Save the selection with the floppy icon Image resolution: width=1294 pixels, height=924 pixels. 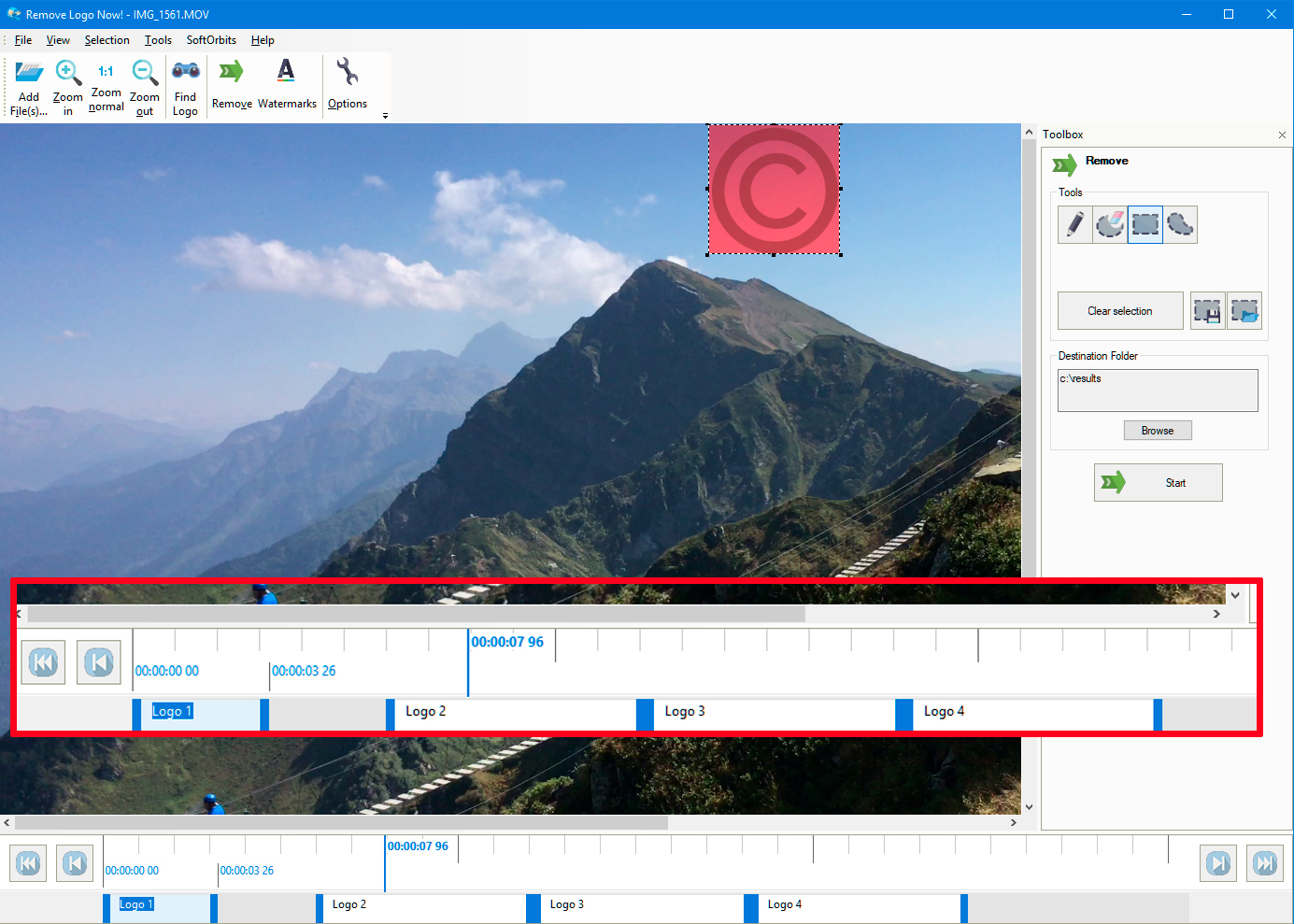pos(1207,310)
